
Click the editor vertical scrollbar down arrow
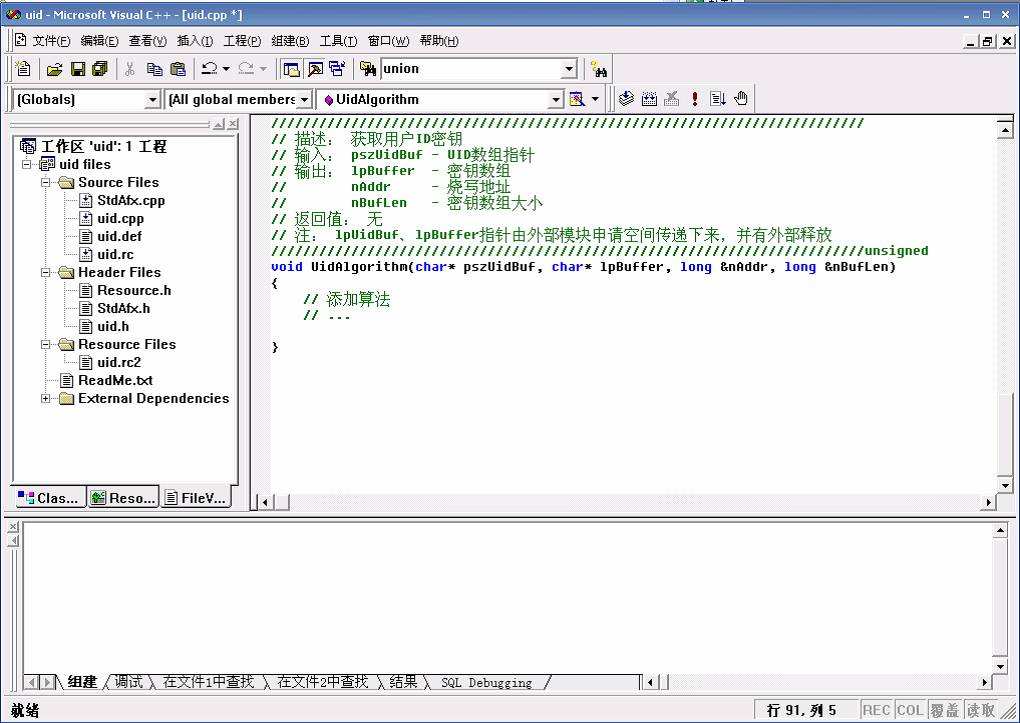tap(1005, 484)
